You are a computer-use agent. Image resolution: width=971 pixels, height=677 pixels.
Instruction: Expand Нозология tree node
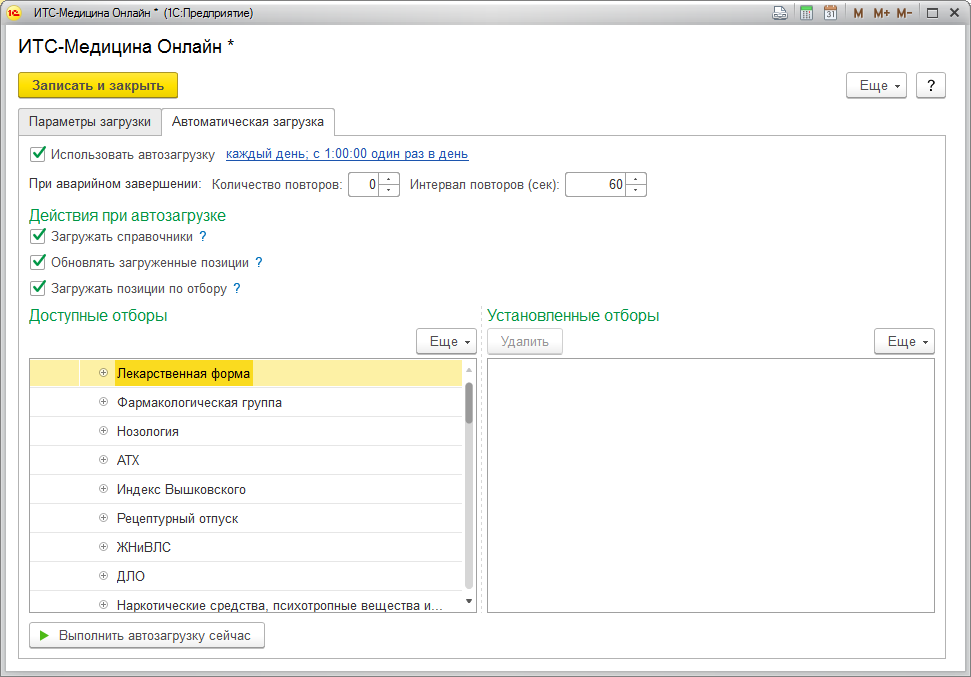(x=103, y=431)
